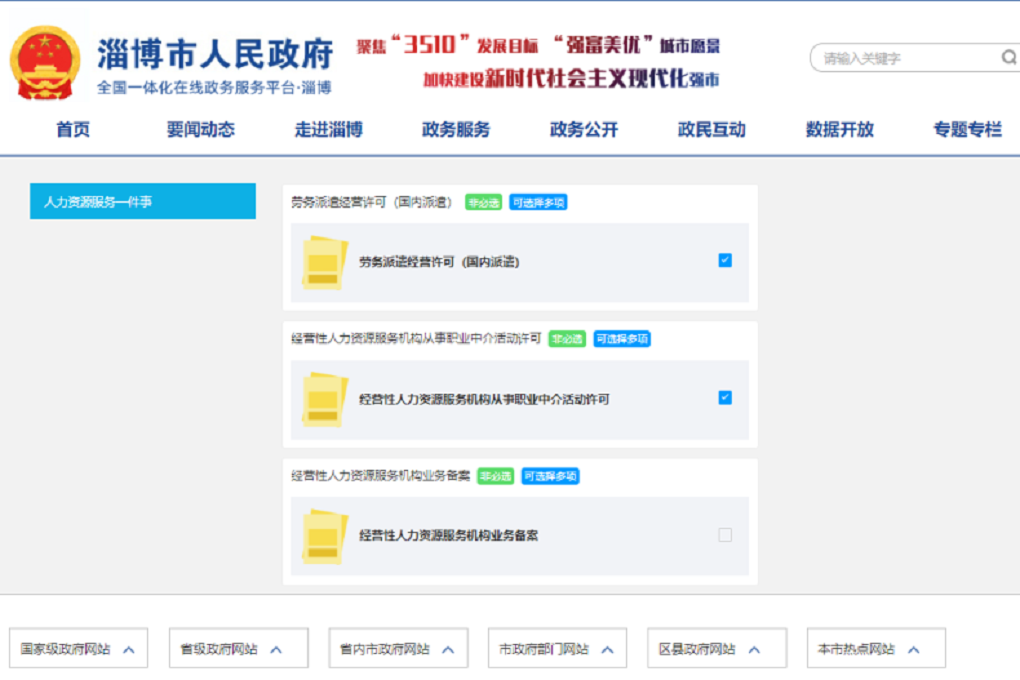Uncheck the 劳务派遣经营许可 (国内派遣) checkbox
Viewport: 1020px width, 680px height.
pos(725,261)
